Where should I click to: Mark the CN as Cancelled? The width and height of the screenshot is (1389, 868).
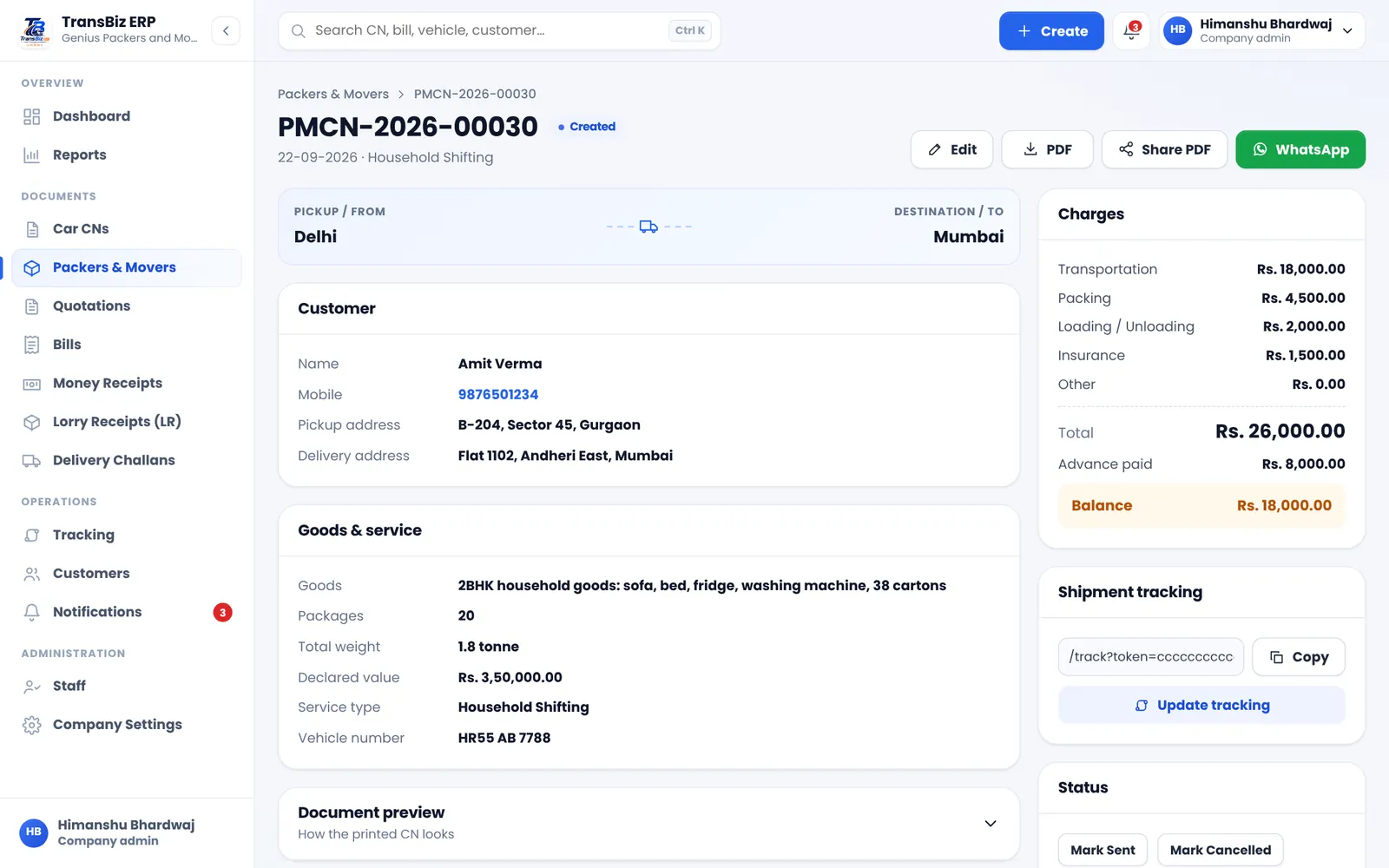click(1221, 850)
